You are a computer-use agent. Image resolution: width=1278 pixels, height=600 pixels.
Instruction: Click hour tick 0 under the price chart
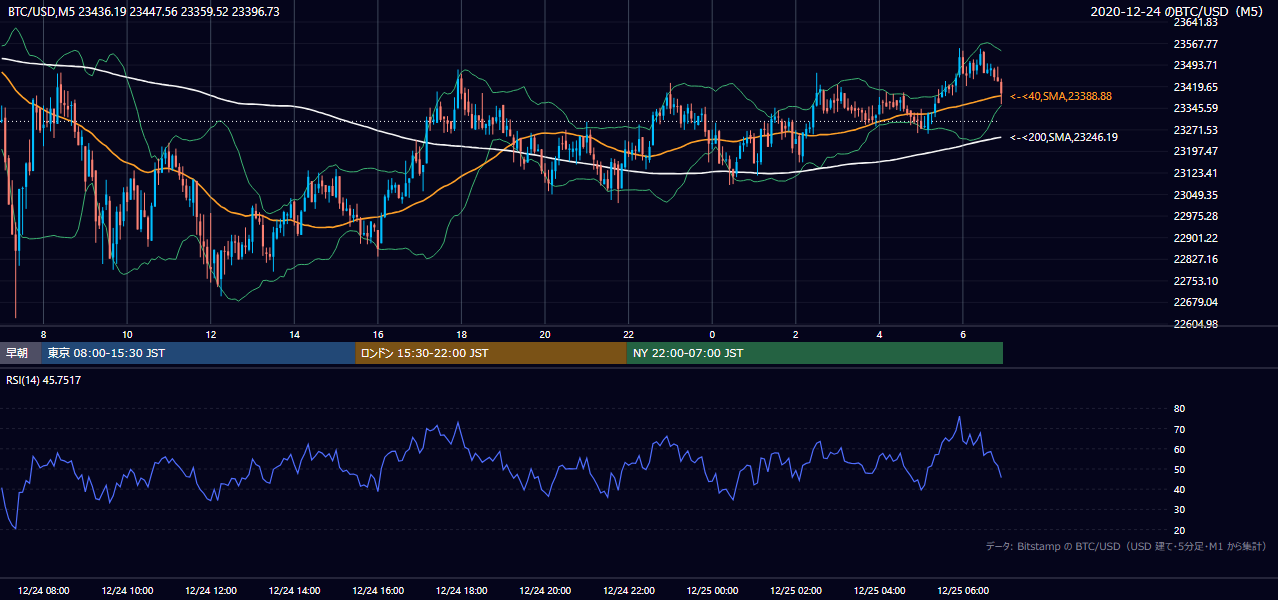(x=712, y=335)
